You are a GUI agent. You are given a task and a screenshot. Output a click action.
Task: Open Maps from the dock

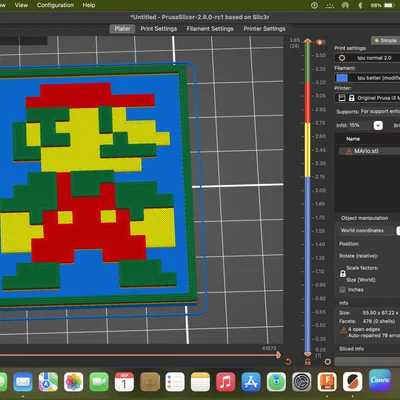tap(48, 382)
